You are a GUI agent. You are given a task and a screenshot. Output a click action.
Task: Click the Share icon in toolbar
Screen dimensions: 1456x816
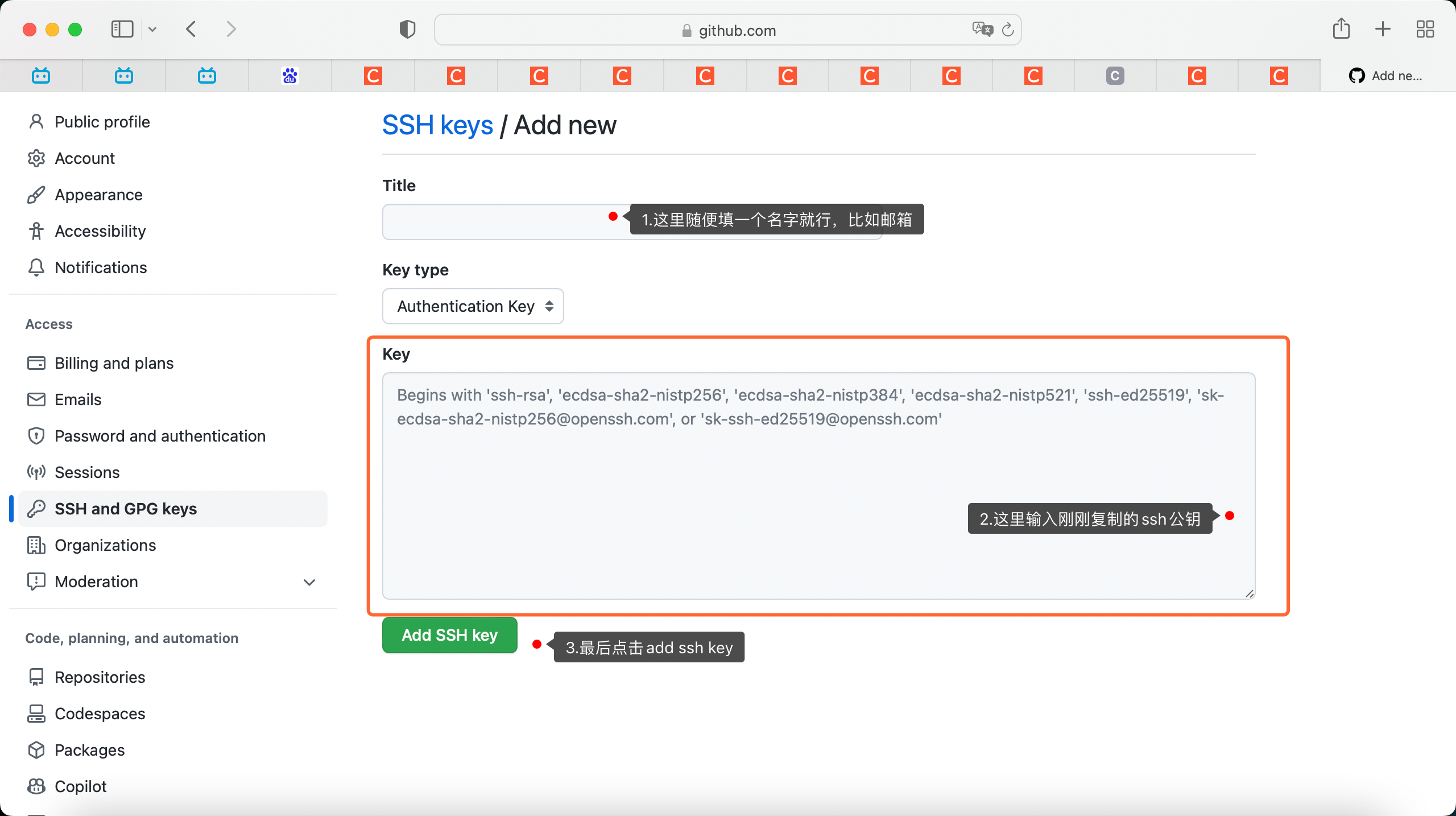tap(1341, 28)
